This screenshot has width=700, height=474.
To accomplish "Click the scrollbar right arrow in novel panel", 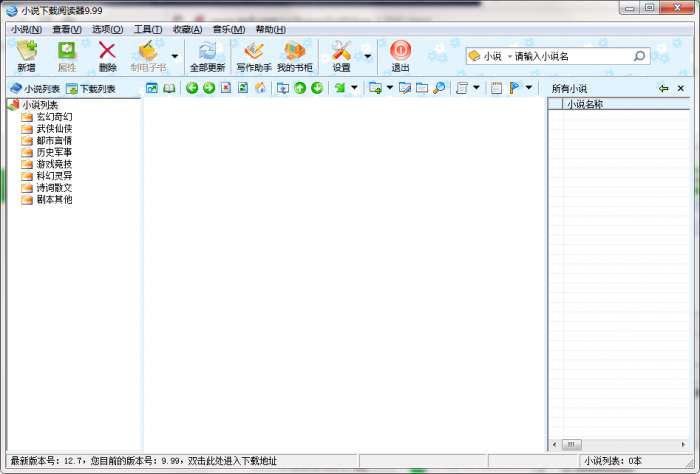I will [x=683, y=445].
